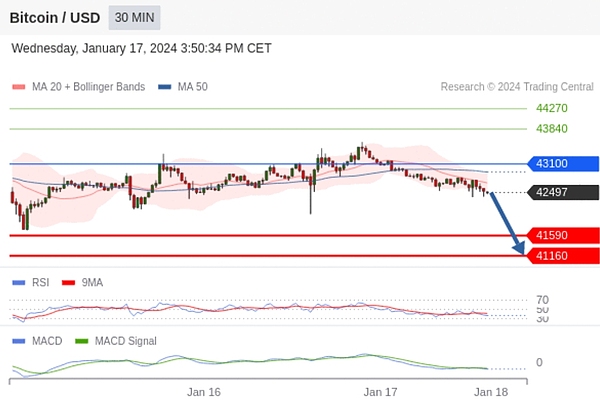The image size is (600, 406).
Task: Select the 44270 resistance level label
Action: (x=551, y=108)
